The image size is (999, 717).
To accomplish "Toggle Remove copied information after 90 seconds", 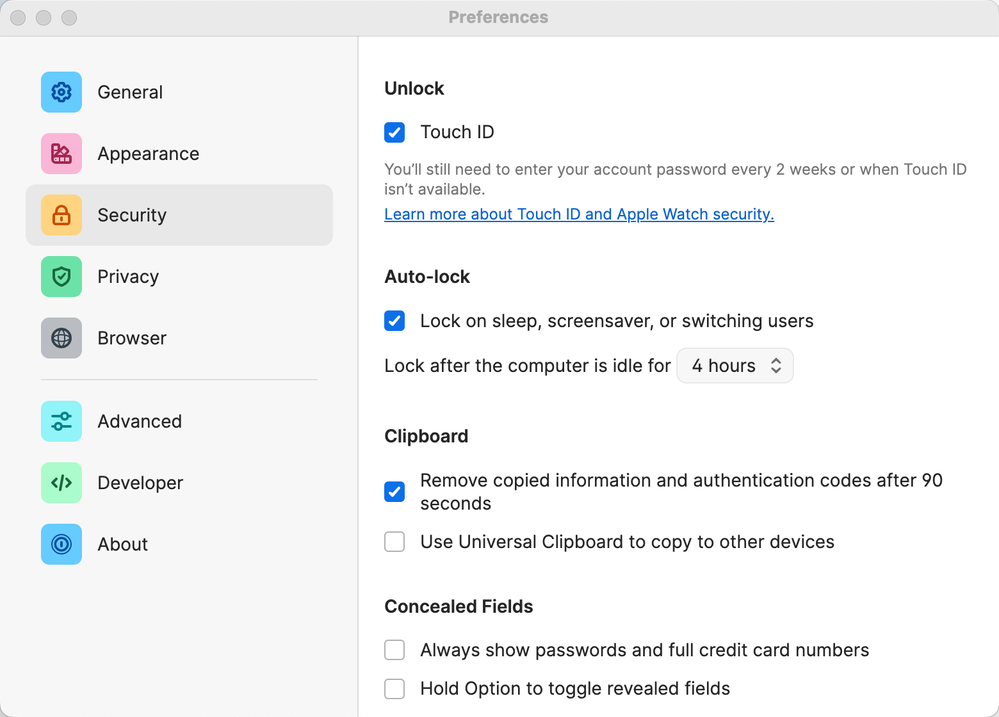I will (x=395, y=492).
